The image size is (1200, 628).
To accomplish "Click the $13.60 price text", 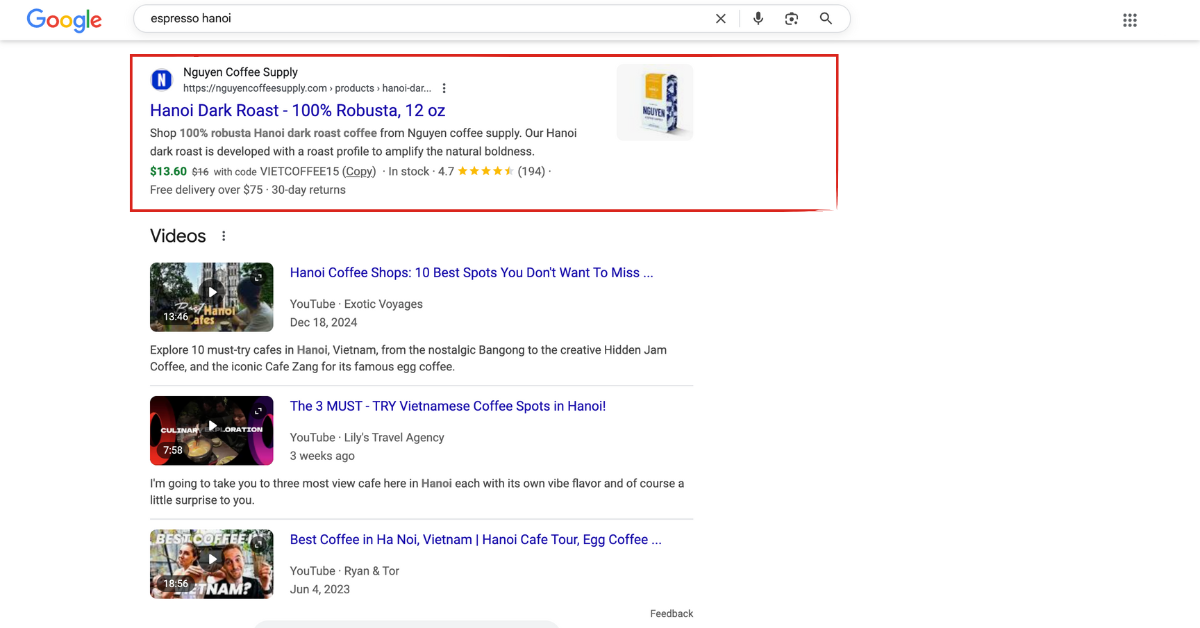I will point(168,171).
